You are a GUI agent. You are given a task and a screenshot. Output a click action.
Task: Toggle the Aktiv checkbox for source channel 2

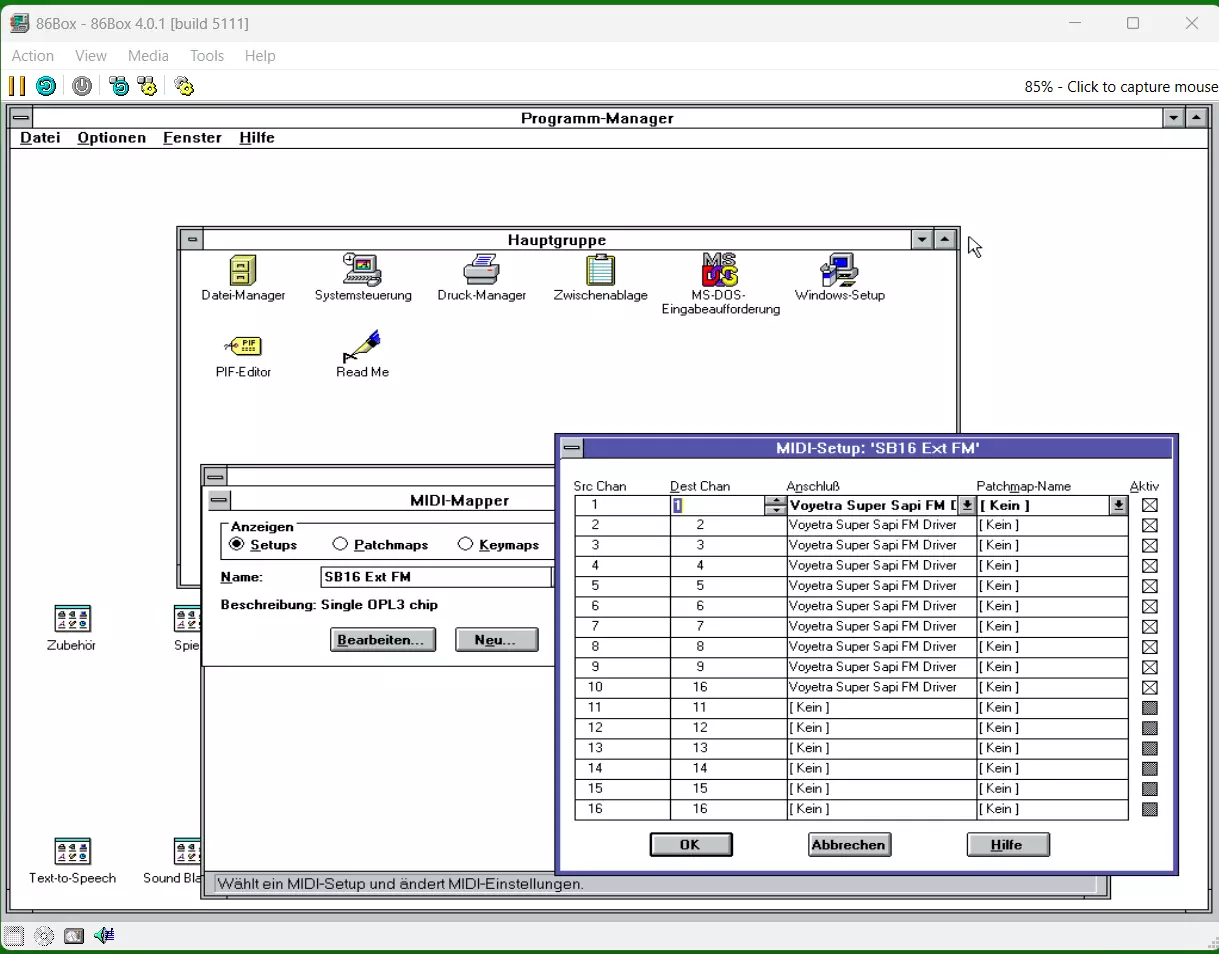point(1150,525)
